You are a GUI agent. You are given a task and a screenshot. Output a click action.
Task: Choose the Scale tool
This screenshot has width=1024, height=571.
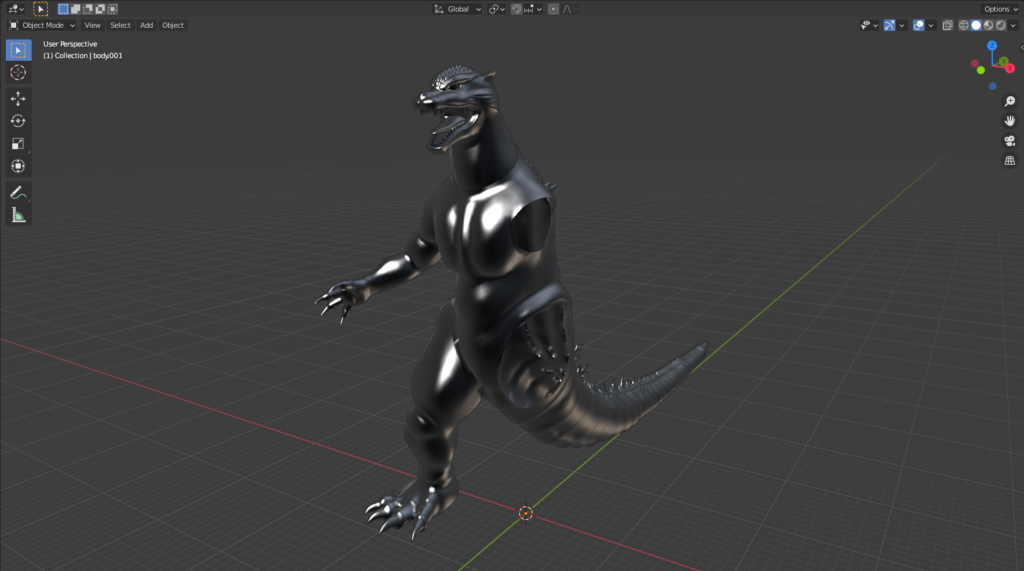pyautogui.click(x=18, y=144)
